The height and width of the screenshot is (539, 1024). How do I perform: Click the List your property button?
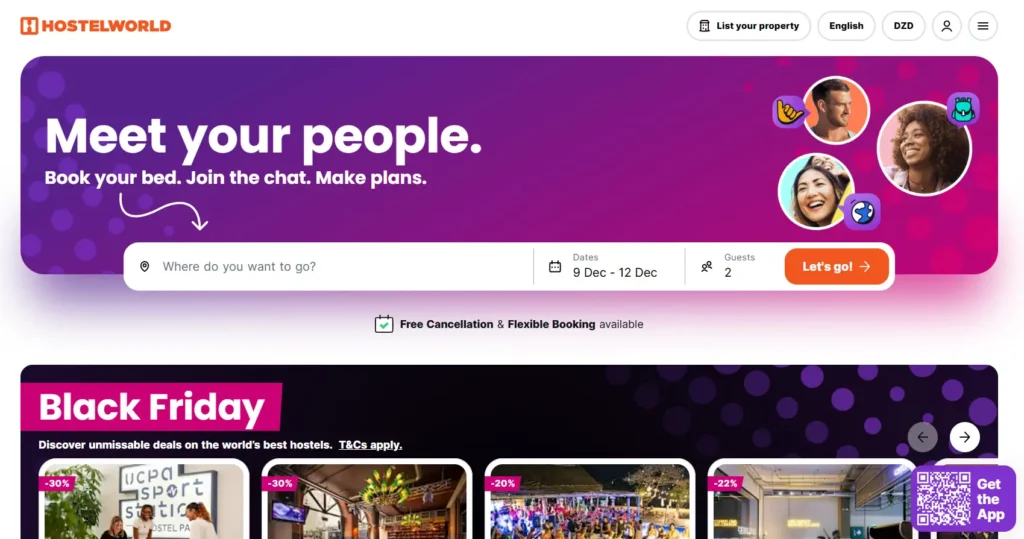[x=748, y=26]
